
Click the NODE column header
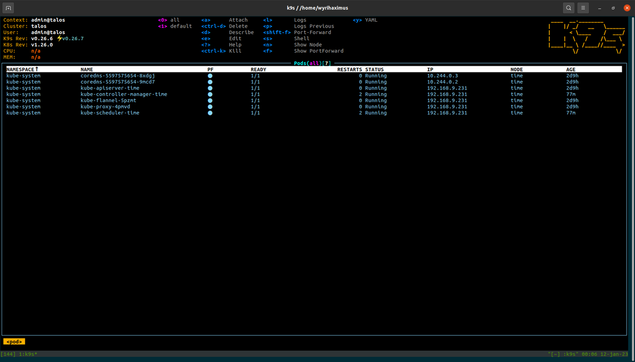pyautogui.click(x=516, y=69)
